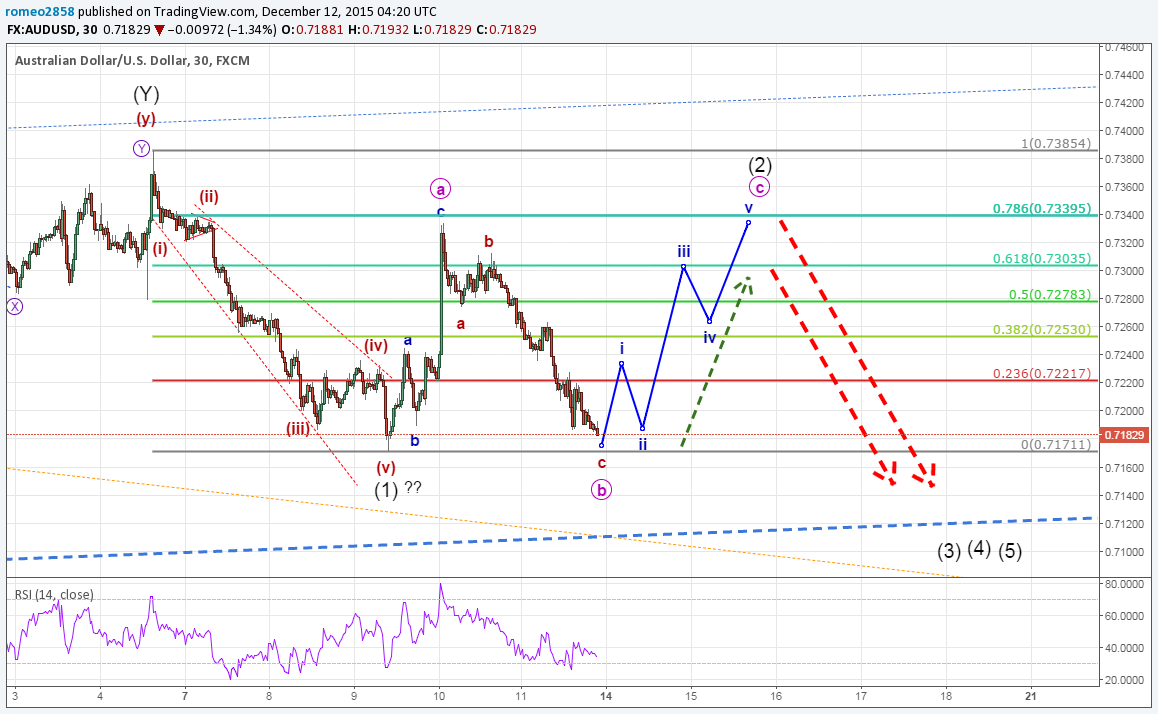The image size is (1158, 714).
Task: Click the 0.5(0.72783) Fibonacci level label
Action: [x=1050, y=294]
